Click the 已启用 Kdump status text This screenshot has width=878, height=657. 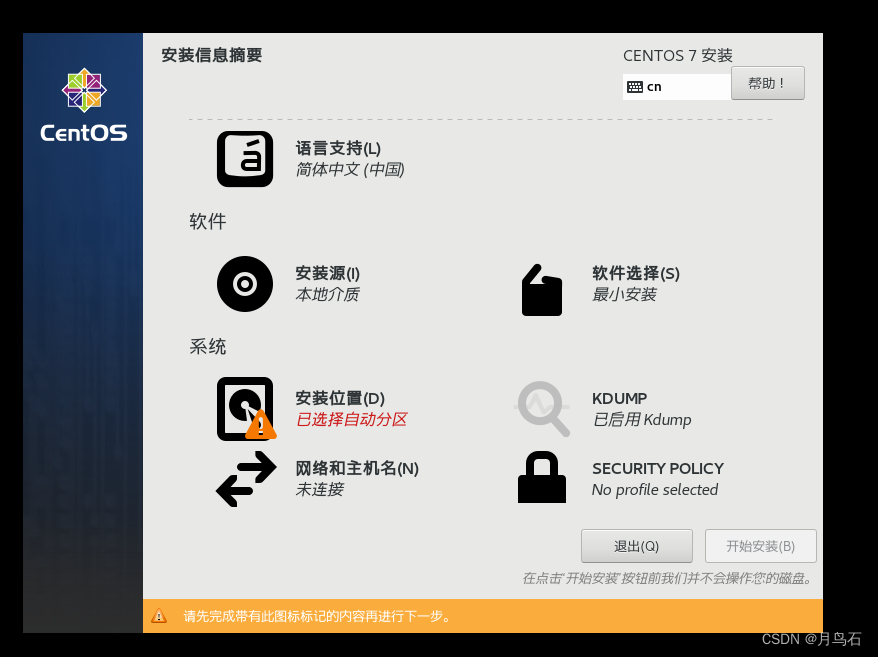click(x=642, y=420)
